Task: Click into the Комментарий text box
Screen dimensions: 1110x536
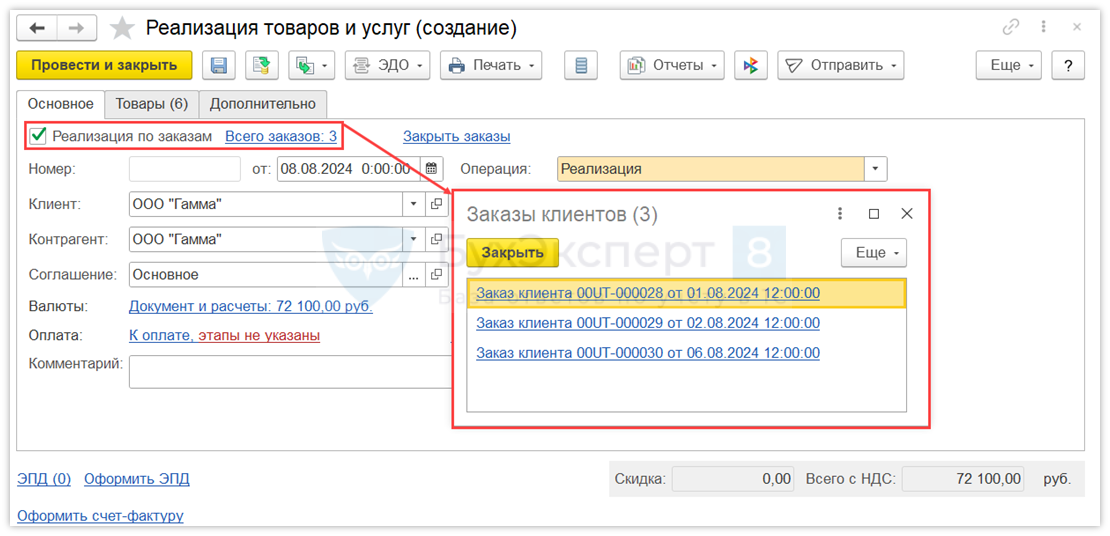Action: coord(290,372)
